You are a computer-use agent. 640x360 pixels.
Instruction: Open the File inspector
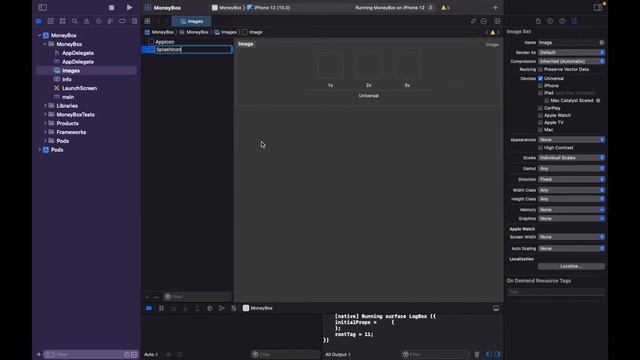pyautogui.click(x=538, y=21)
